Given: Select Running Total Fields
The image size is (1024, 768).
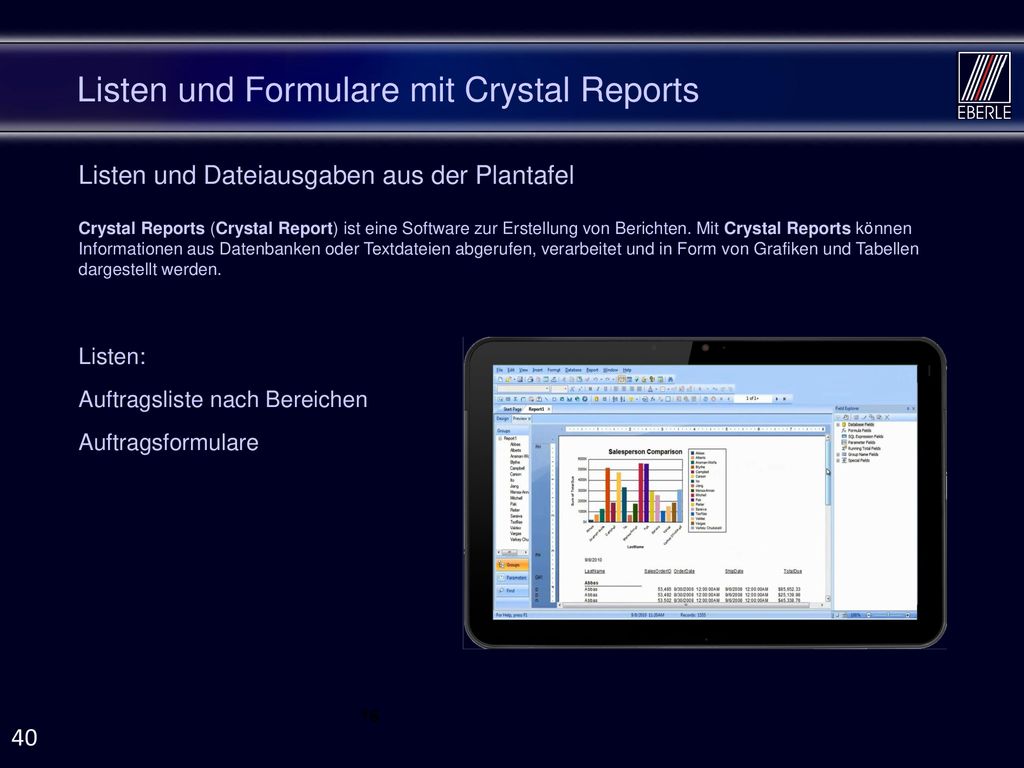Looking at the screenshot, I should (x=864, y=449).
